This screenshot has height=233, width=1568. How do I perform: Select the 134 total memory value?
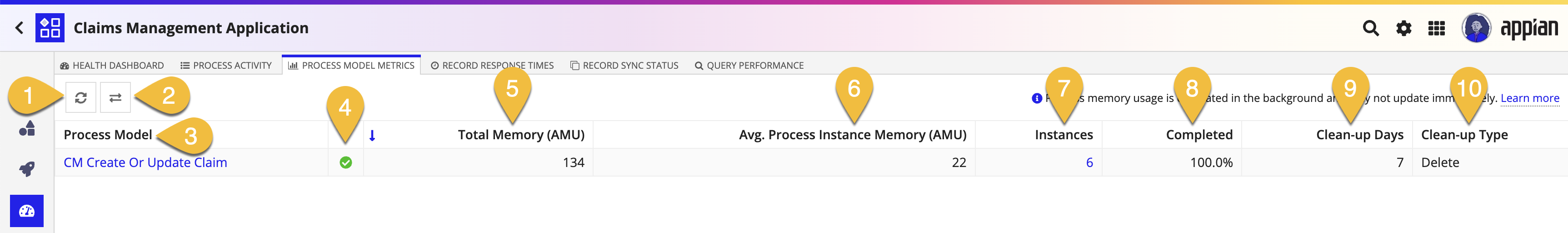[574, 163]
